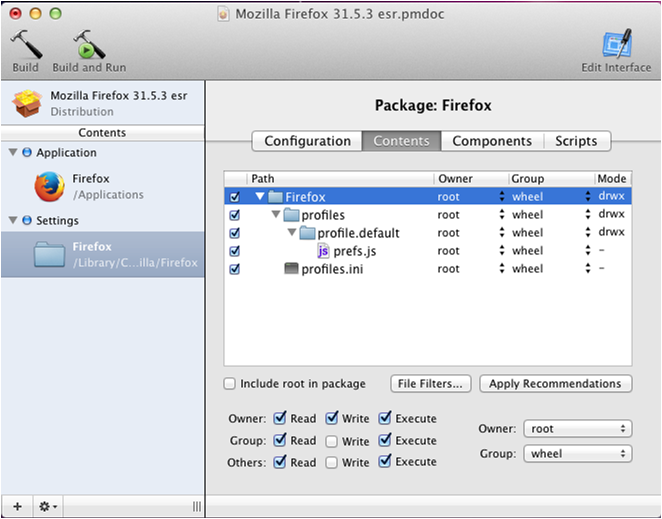Click the Group column header
The image size is (662, 519).
pyautogui.click(x=551, y=179)
